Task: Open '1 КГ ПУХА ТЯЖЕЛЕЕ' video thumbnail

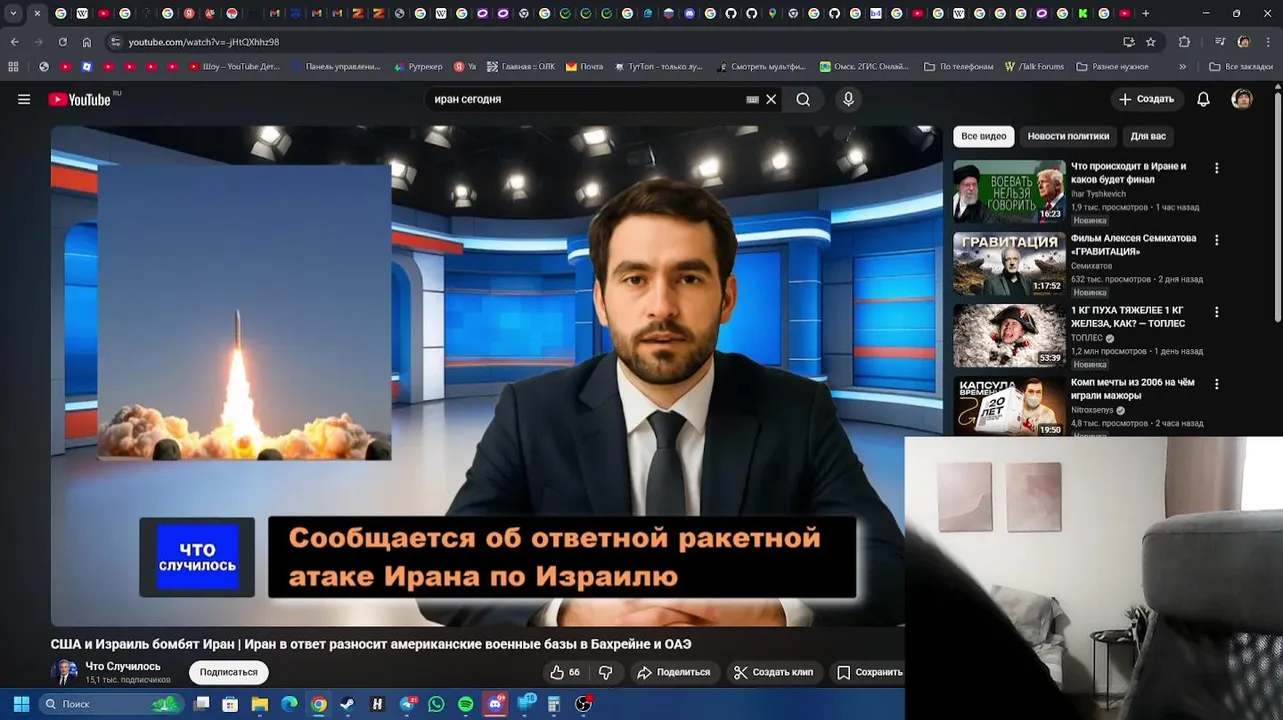Action: coord(1009,336)
